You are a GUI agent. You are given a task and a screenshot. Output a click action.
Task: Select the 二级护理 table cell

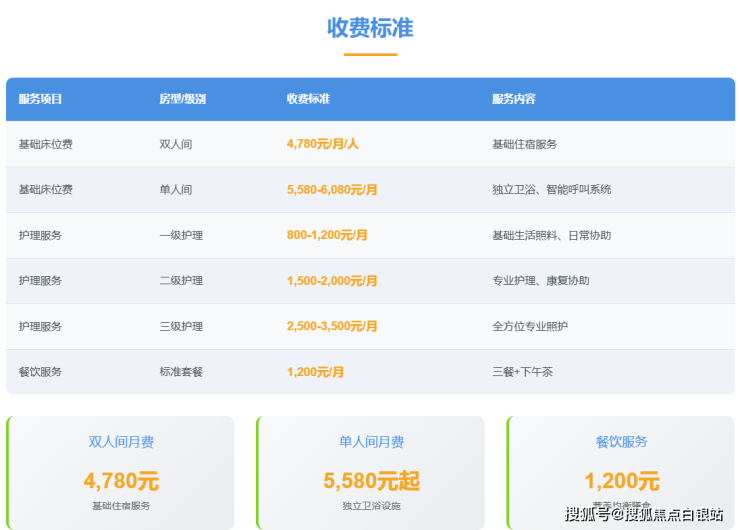[x=181, y=281]
